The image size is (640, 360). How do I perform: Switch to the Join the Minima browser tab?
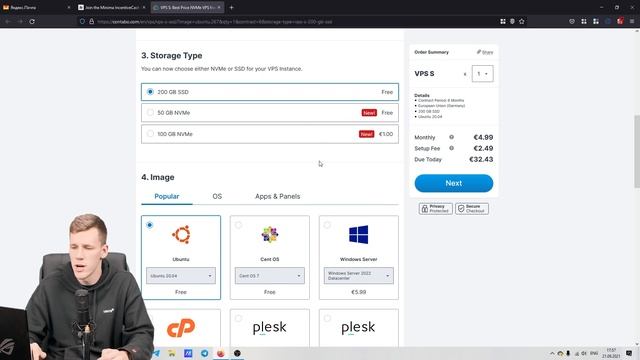(111, 7)
